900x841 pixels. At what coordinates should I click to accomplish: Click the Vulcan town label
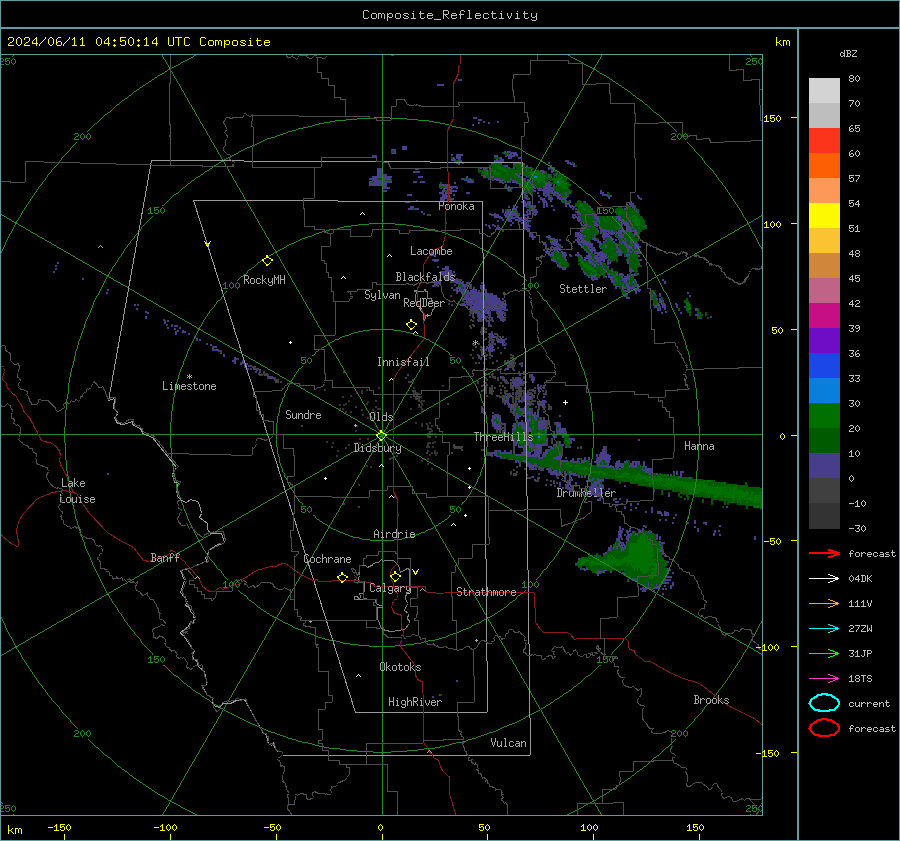[x=509, y=743]
